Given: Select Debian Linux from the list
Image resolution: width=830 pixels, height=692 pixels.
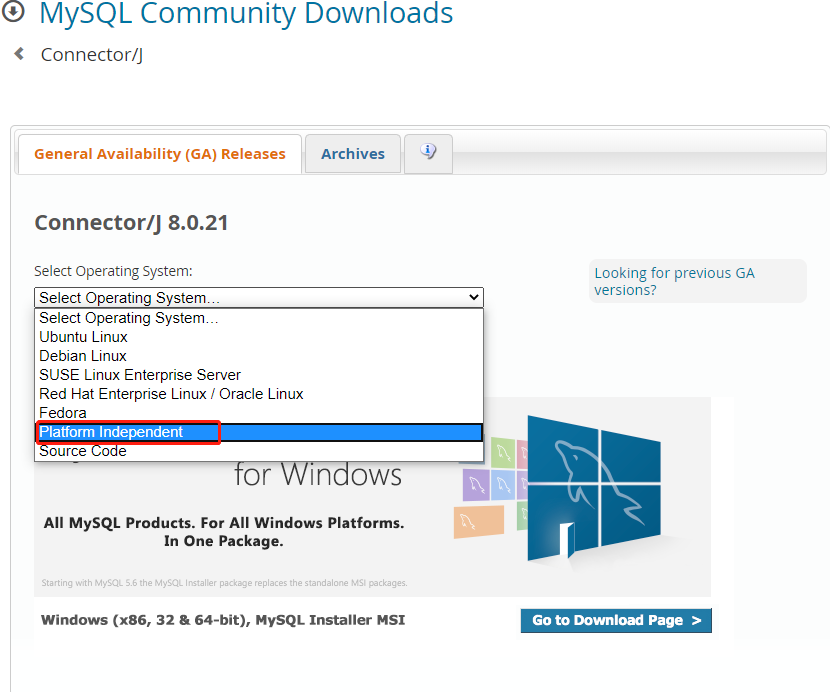Looking at the screenshot, I should 259,356.
